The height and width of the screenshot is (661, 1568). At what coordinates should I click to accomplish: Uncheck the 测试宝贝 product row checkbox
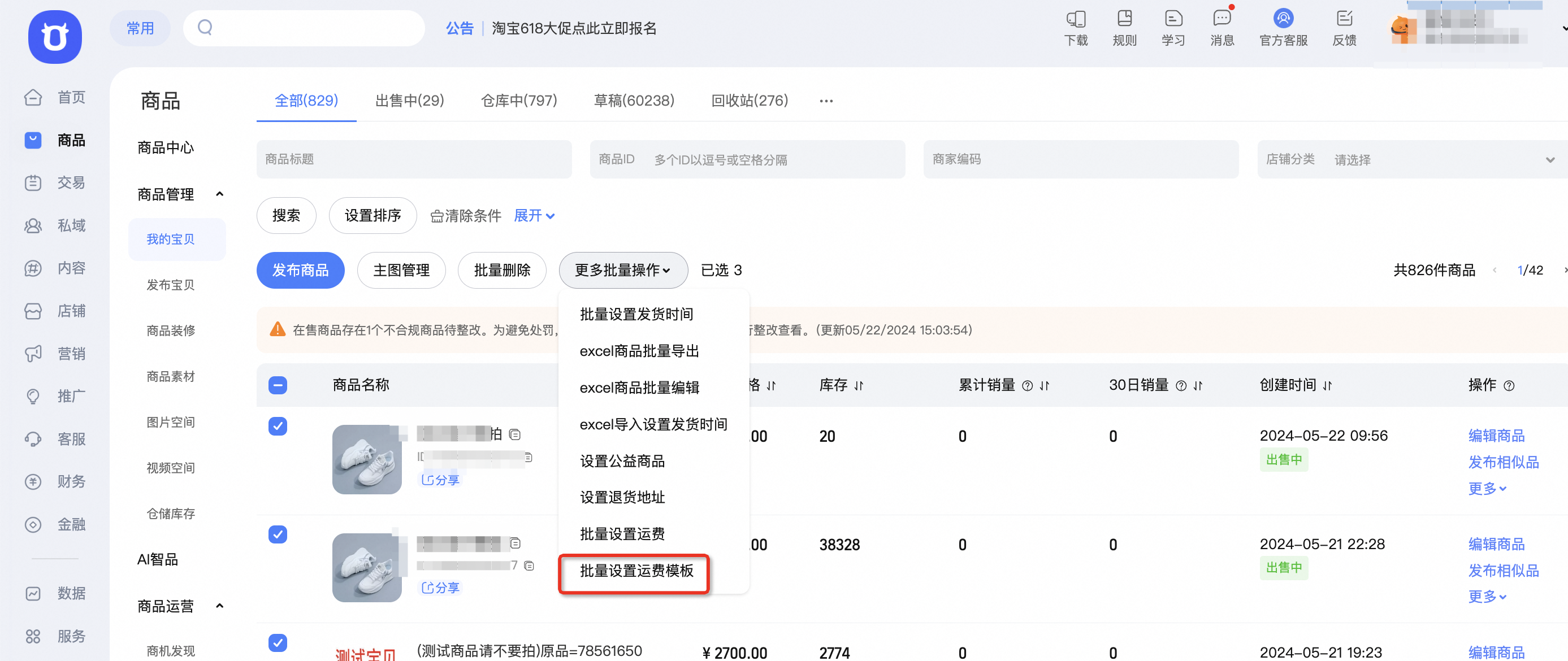(x=278, y=642)
